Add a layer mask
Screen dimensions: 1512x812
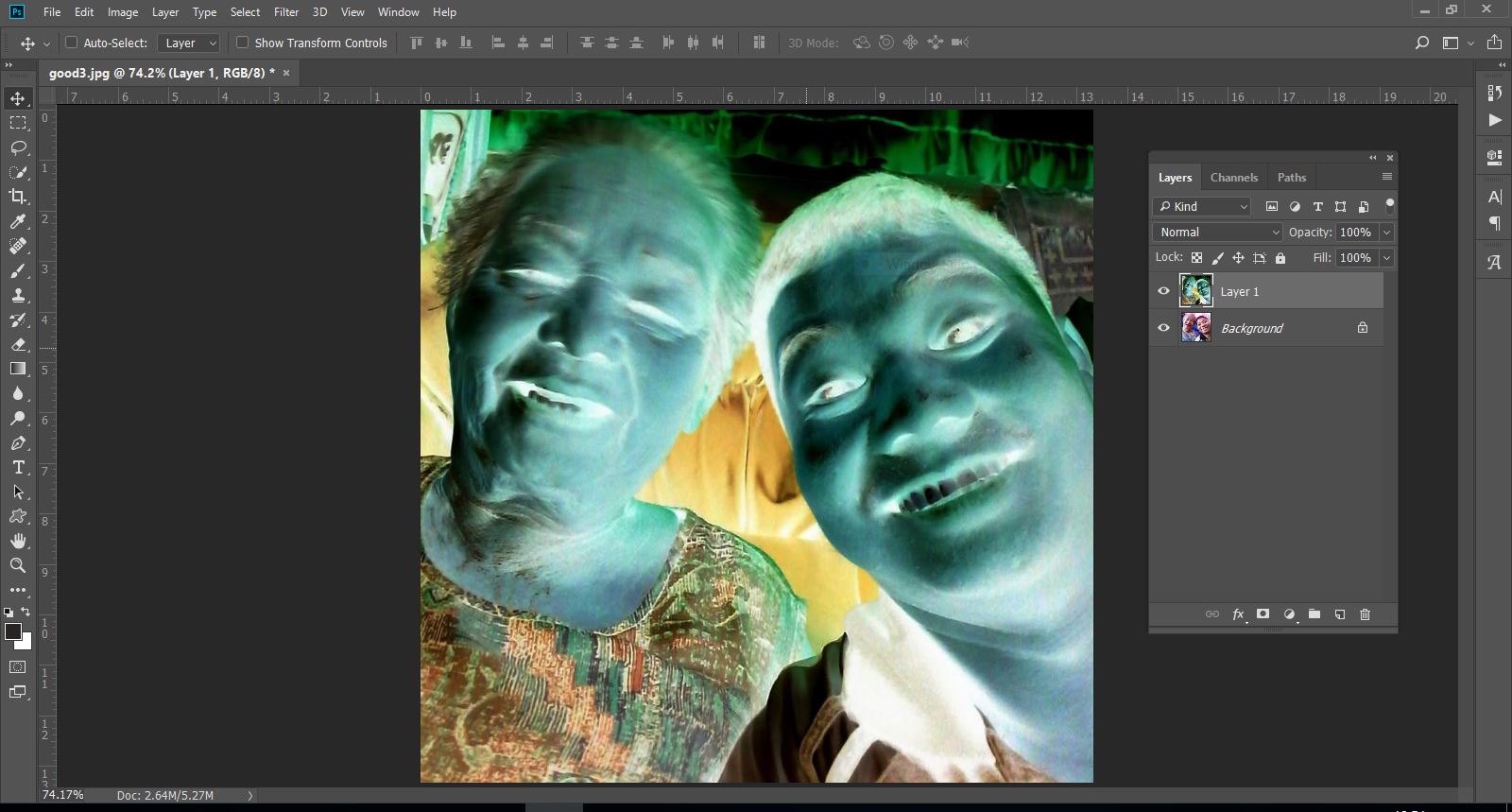click(1263, 614)
